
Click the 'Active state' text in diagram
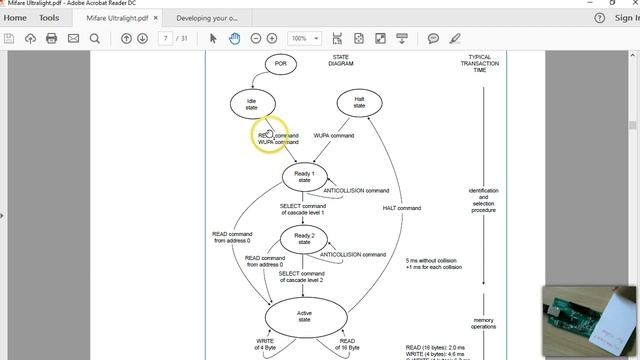click(304, 316)
